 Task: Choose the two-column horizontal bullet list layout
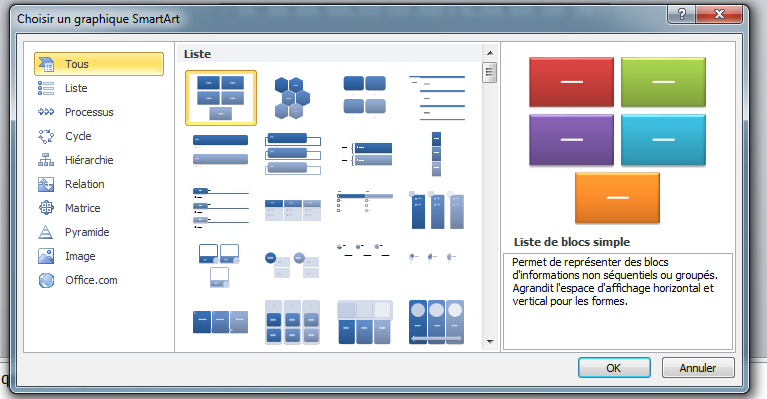pos(364,203)
